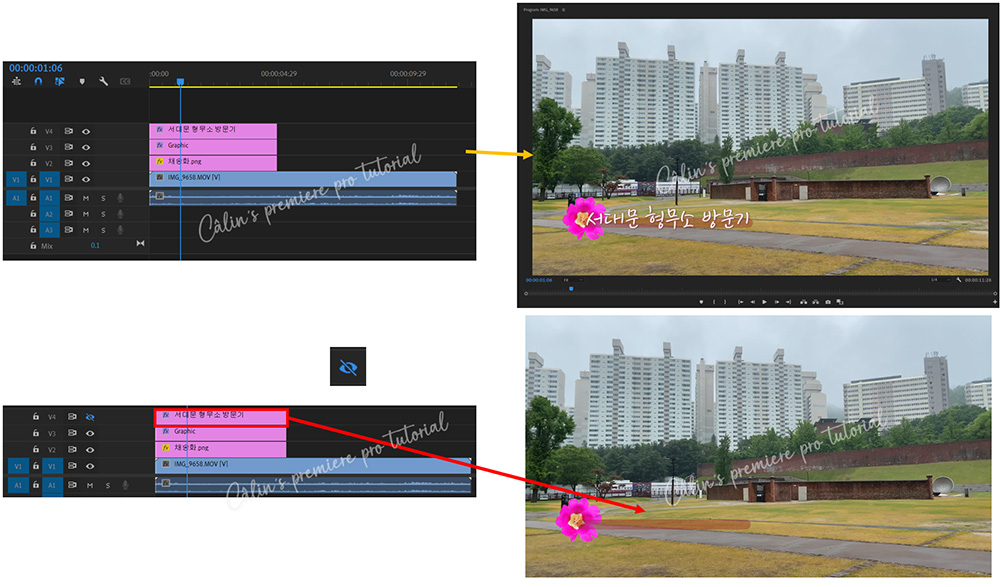Click the nest sequences toggle icon in timeline header
The height and width of the screenshot is (587, 1000).
coord(17,82)
